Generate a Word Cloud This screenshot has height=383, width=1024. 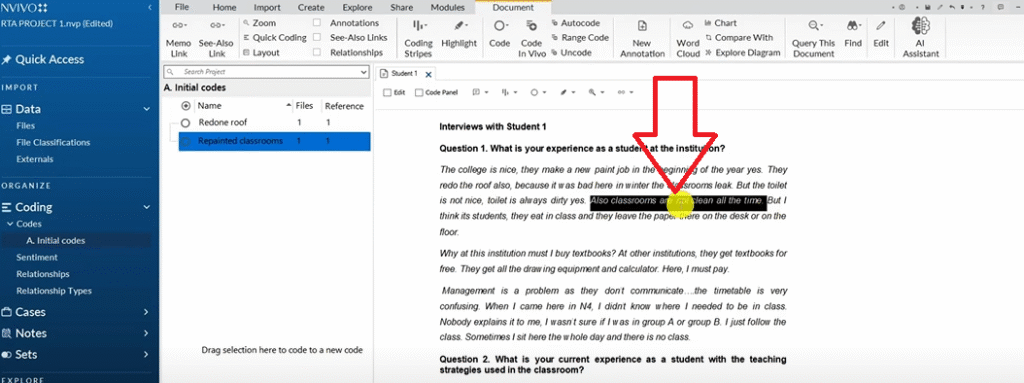[x=688, y=38]
